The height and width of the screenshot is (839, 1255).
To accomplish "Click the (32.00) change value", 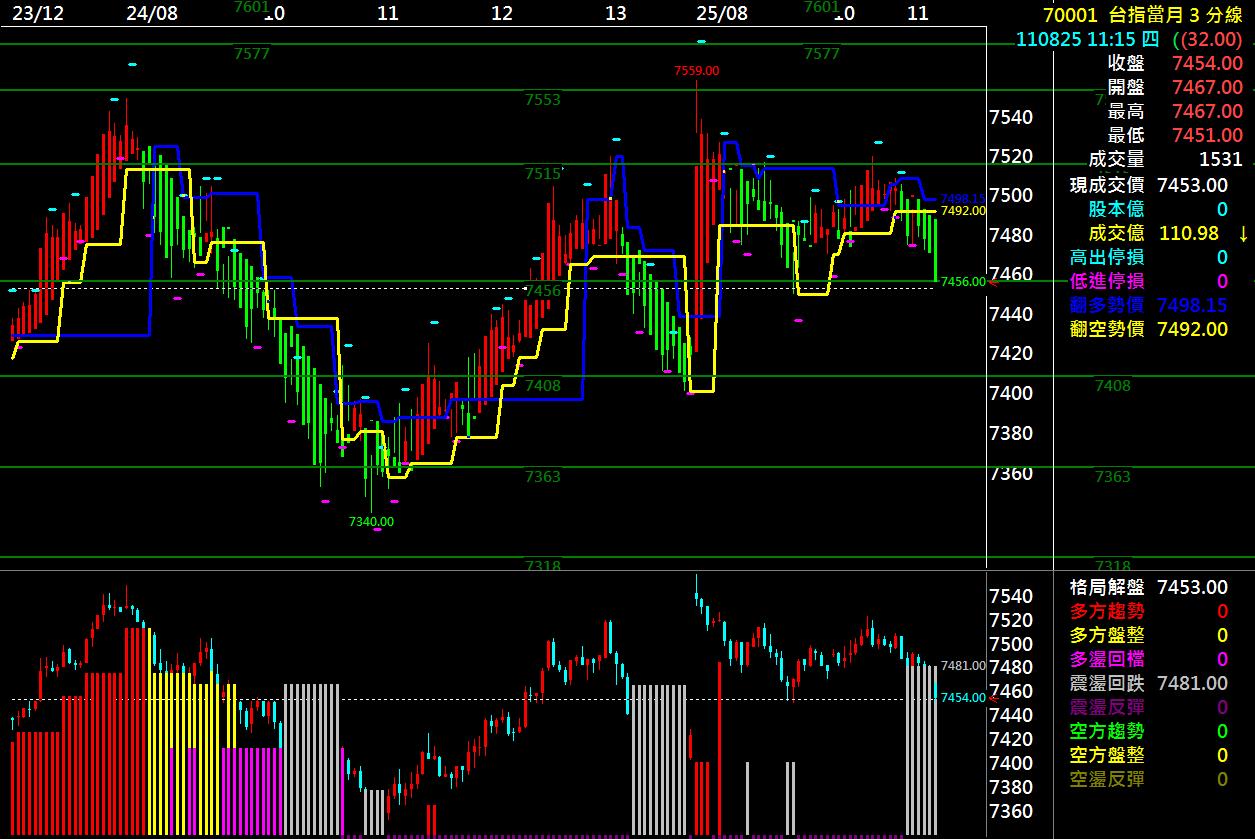I will [1209, 39].
